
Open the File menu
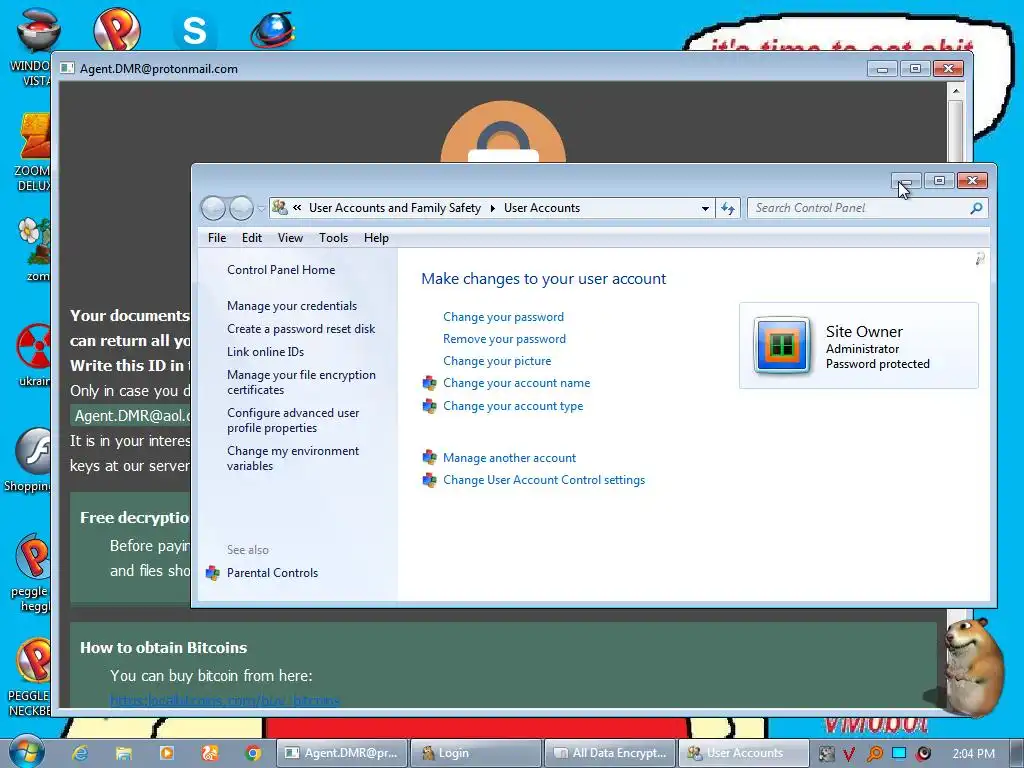coord(217,238)
